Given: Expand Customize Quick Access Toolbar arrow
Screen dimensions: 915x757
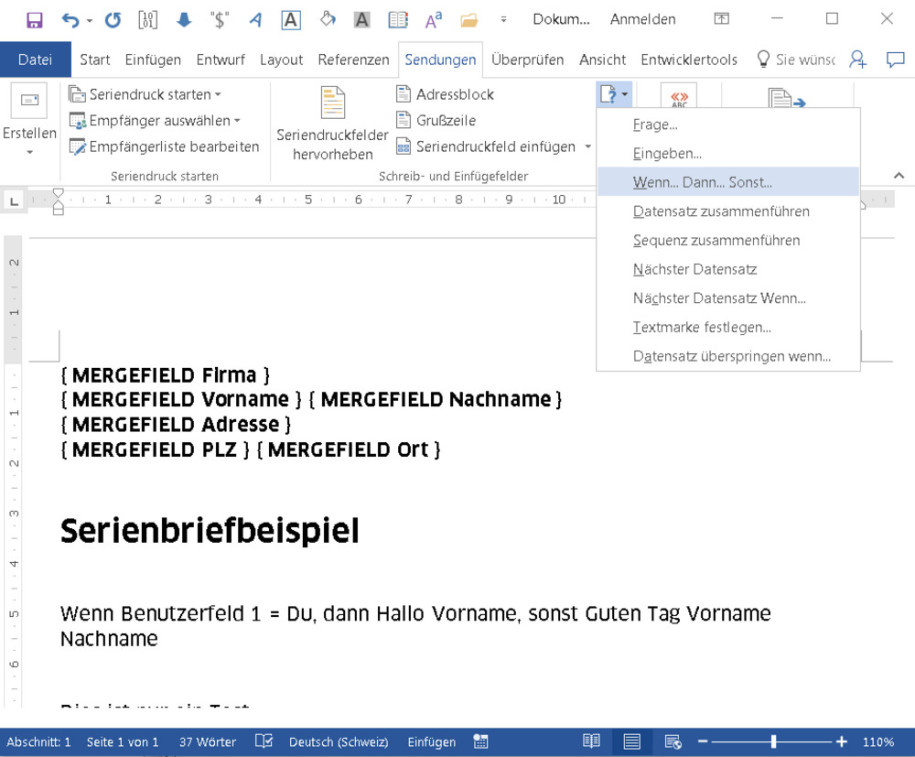Looking at the screenshot, I should (504, 20).
